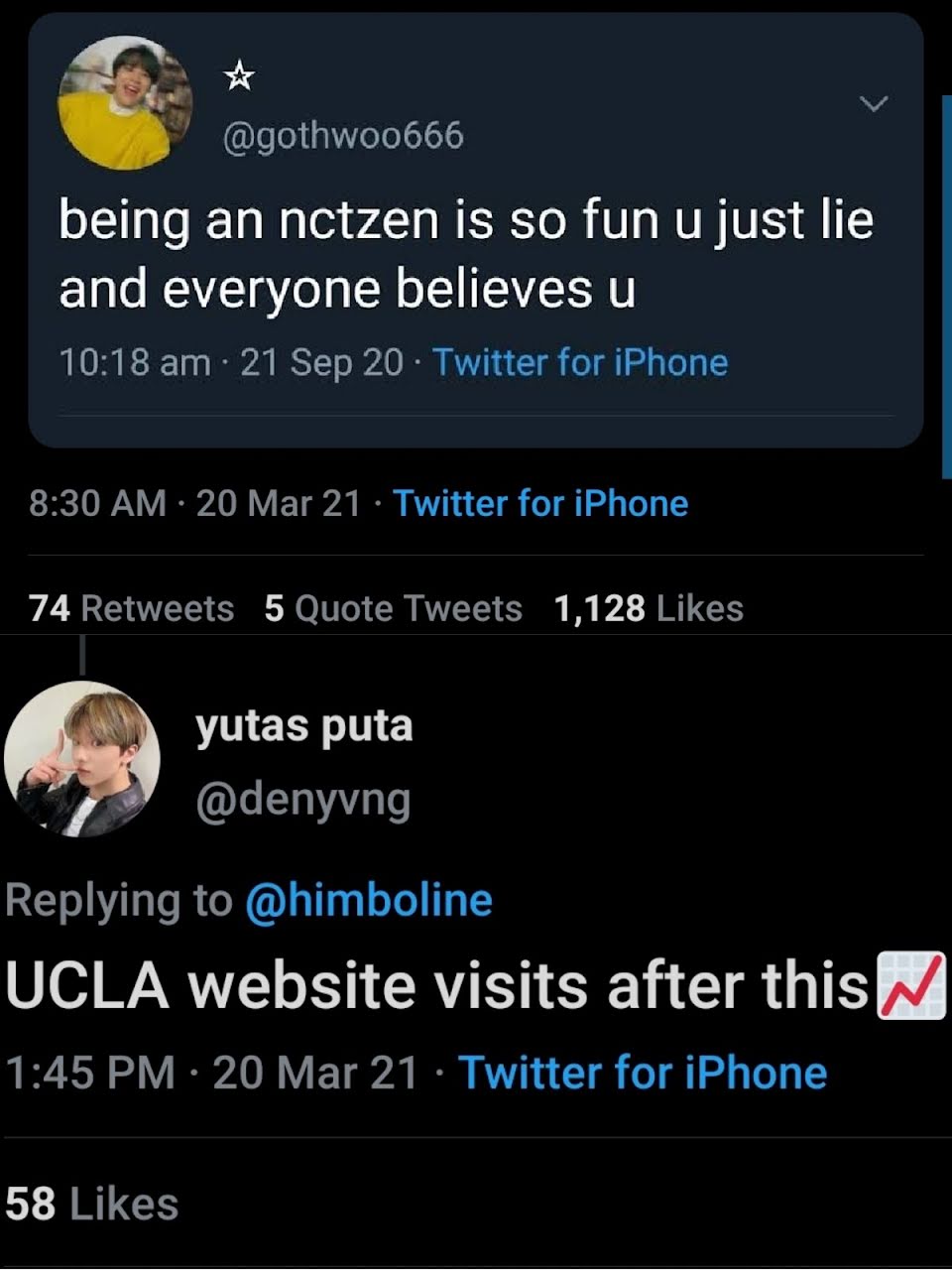Click the gothwoo666 profile avatar

tap(125, 103)
